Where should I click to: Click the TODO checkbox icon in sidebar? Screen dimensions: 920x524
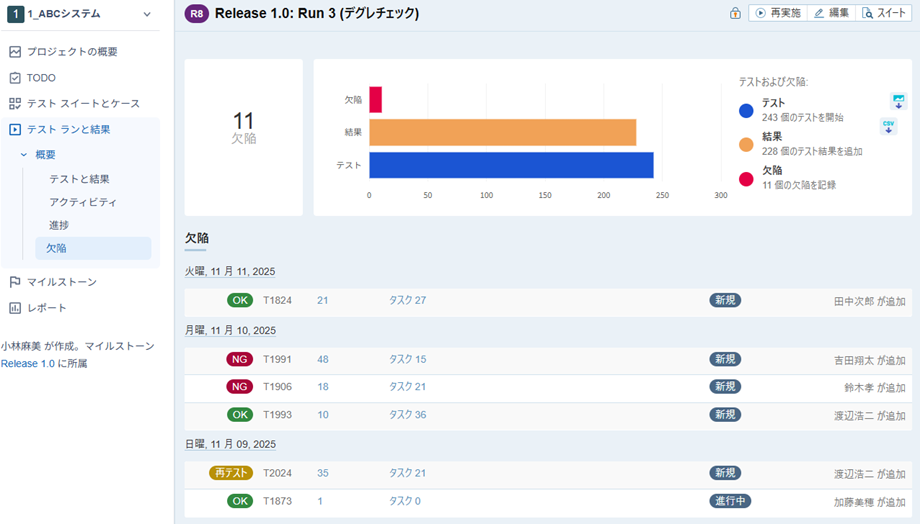coord(15,77)
